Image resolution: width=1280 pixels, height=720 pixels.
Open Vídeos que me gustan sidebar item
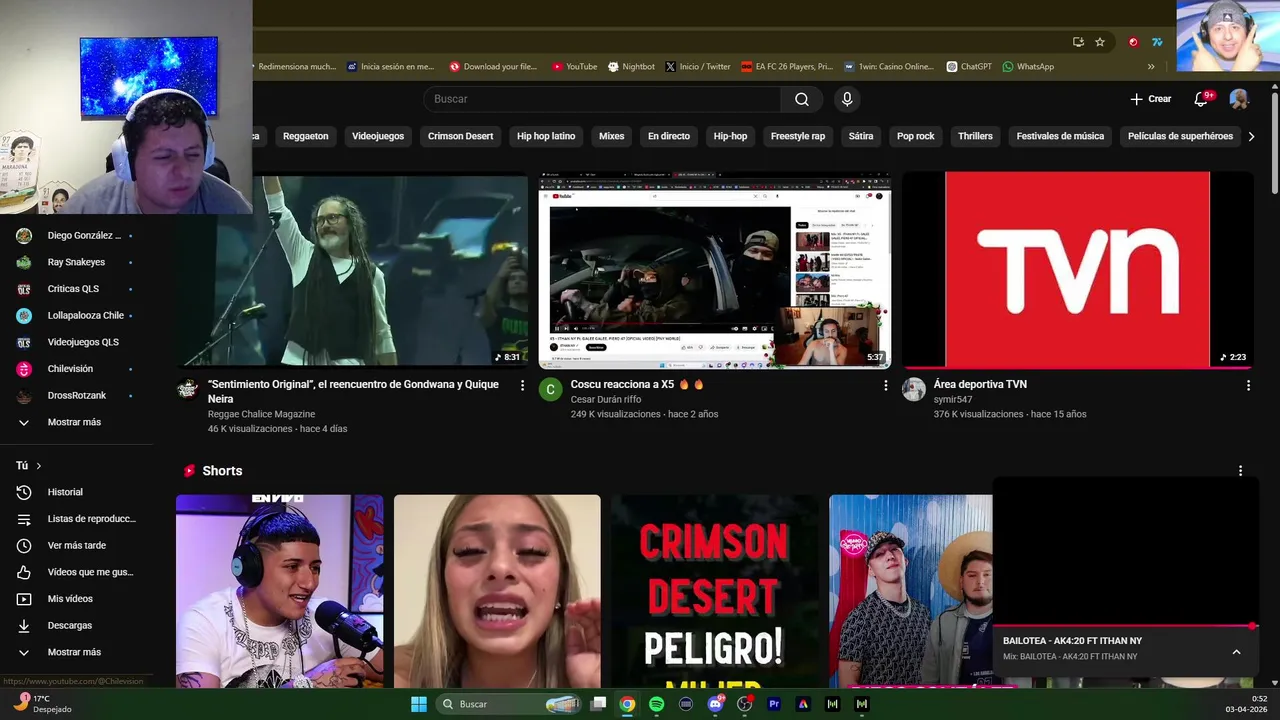pyautogui.click(x=77, y=572)
